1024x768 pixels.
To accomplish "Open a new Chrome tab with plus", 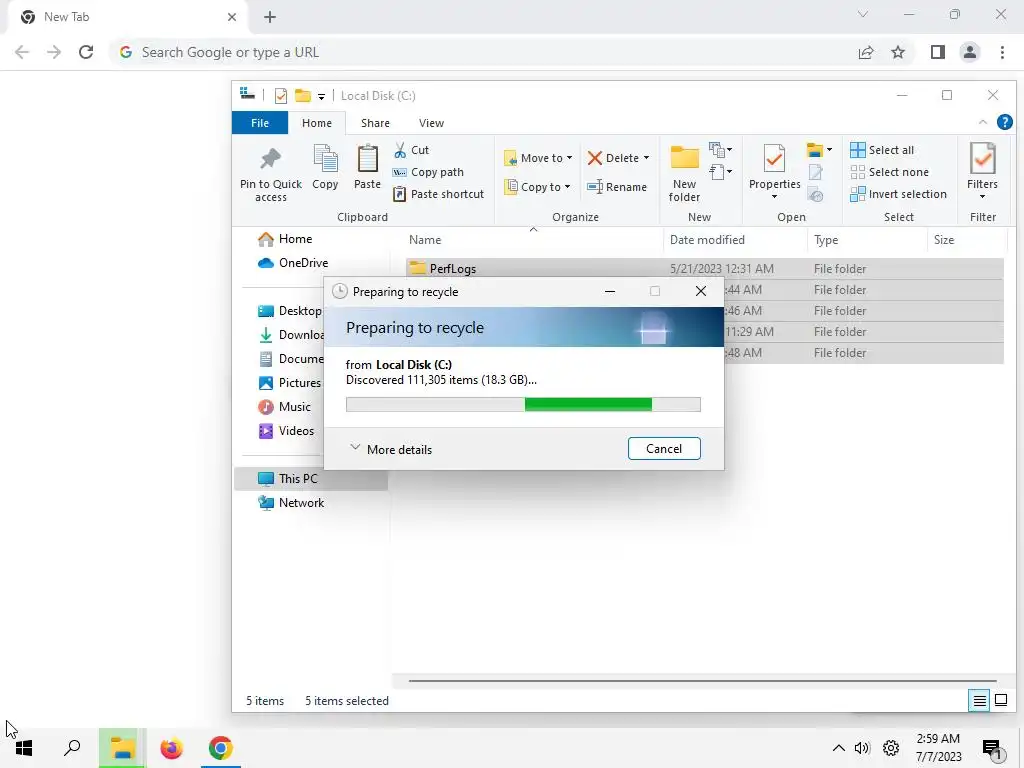I will (x=270, y=17).
